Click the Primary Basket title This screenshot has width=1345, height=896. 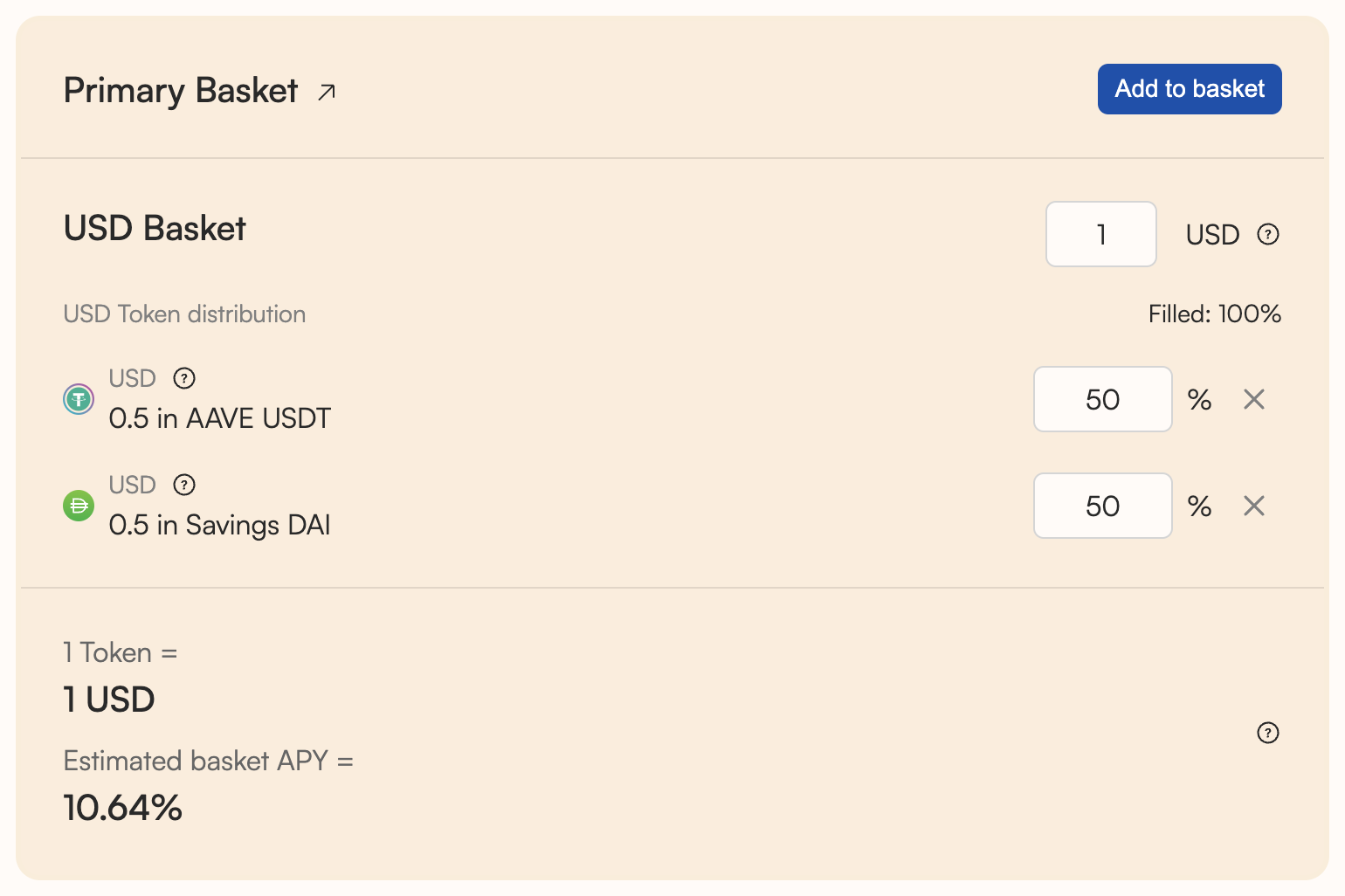[181, 91]
